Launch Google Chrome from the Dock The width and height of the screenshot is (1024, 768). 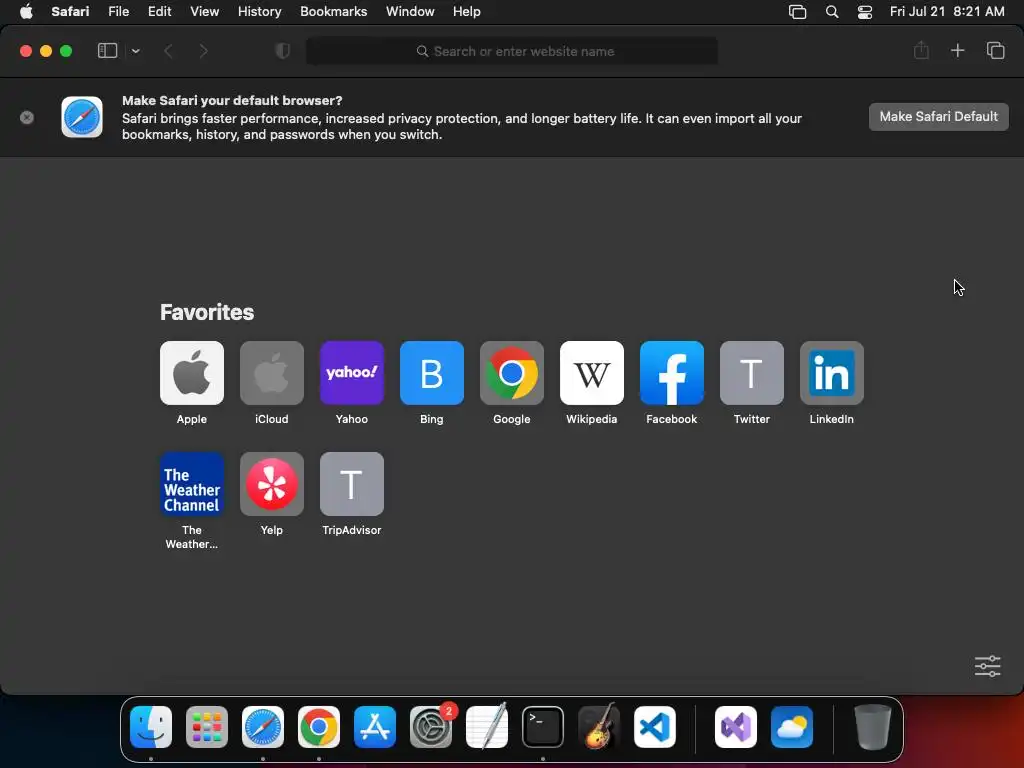coord(319,727)
